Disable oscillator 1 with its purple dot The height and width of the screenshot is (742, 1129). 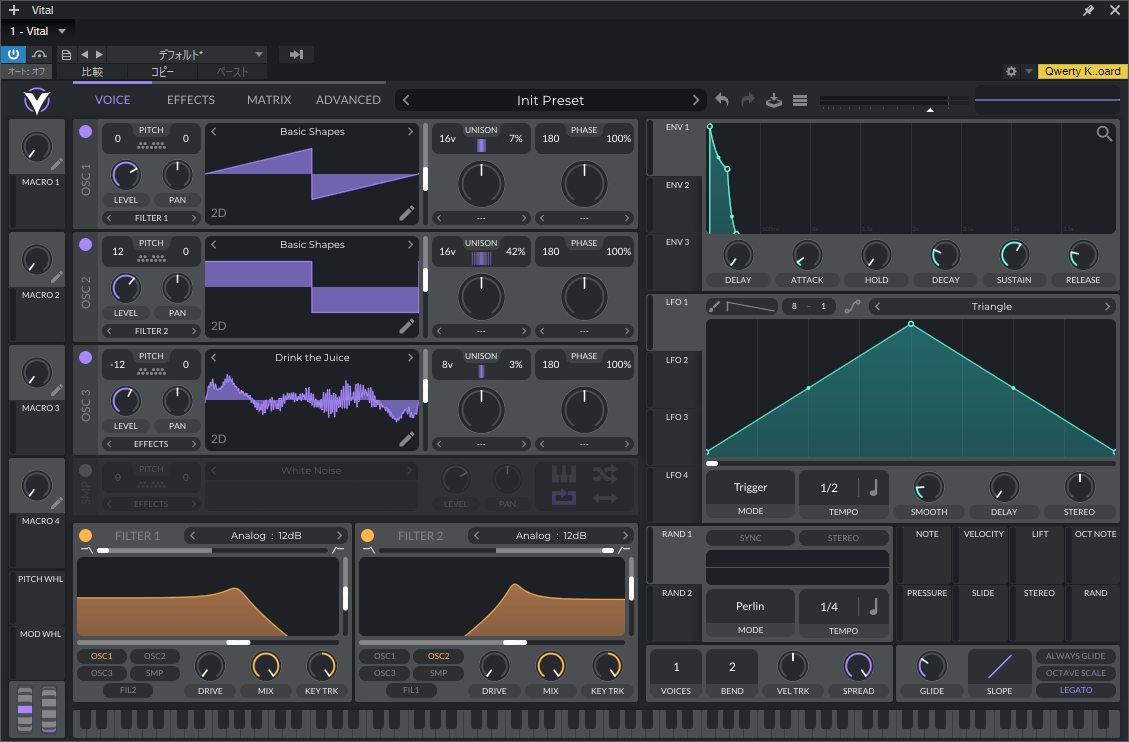pos(86,132)
